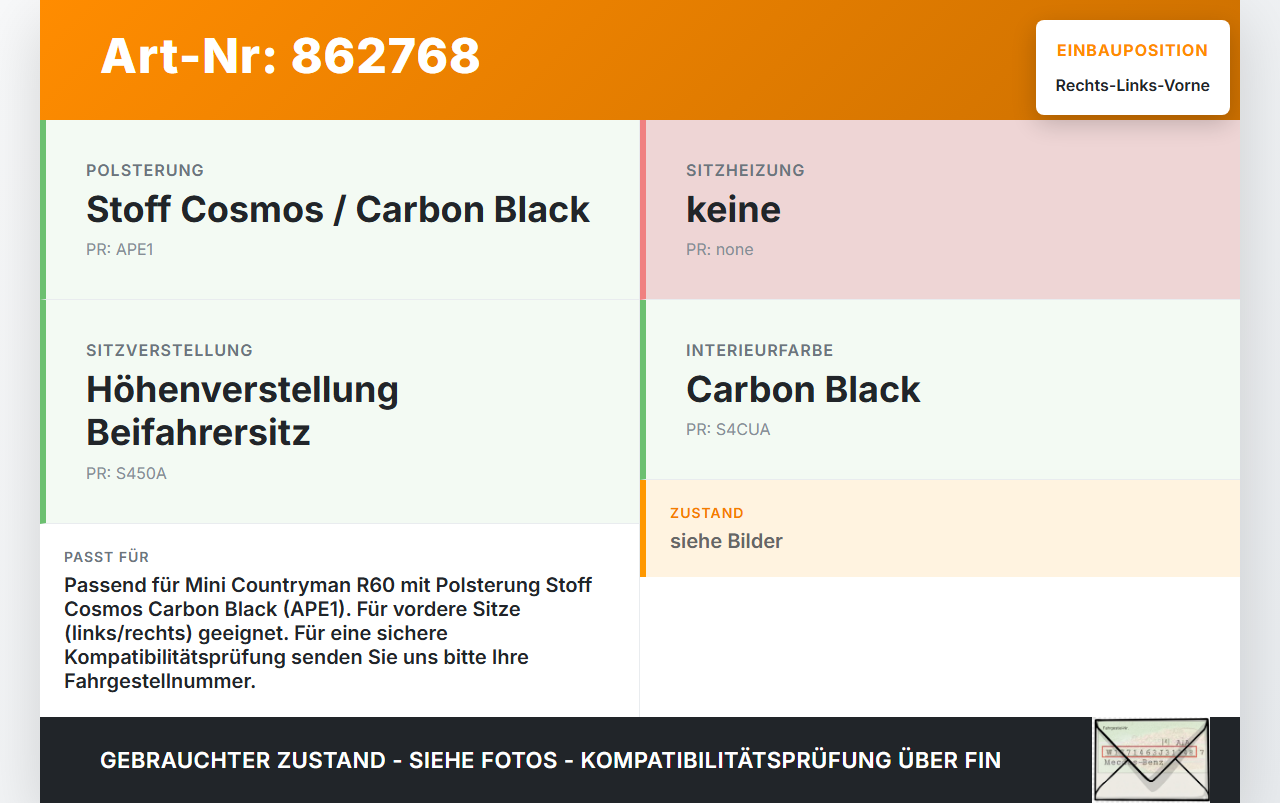1280x803 pixels.
Task: Click the Sitzverstellung card label
Action: [169, 350]
